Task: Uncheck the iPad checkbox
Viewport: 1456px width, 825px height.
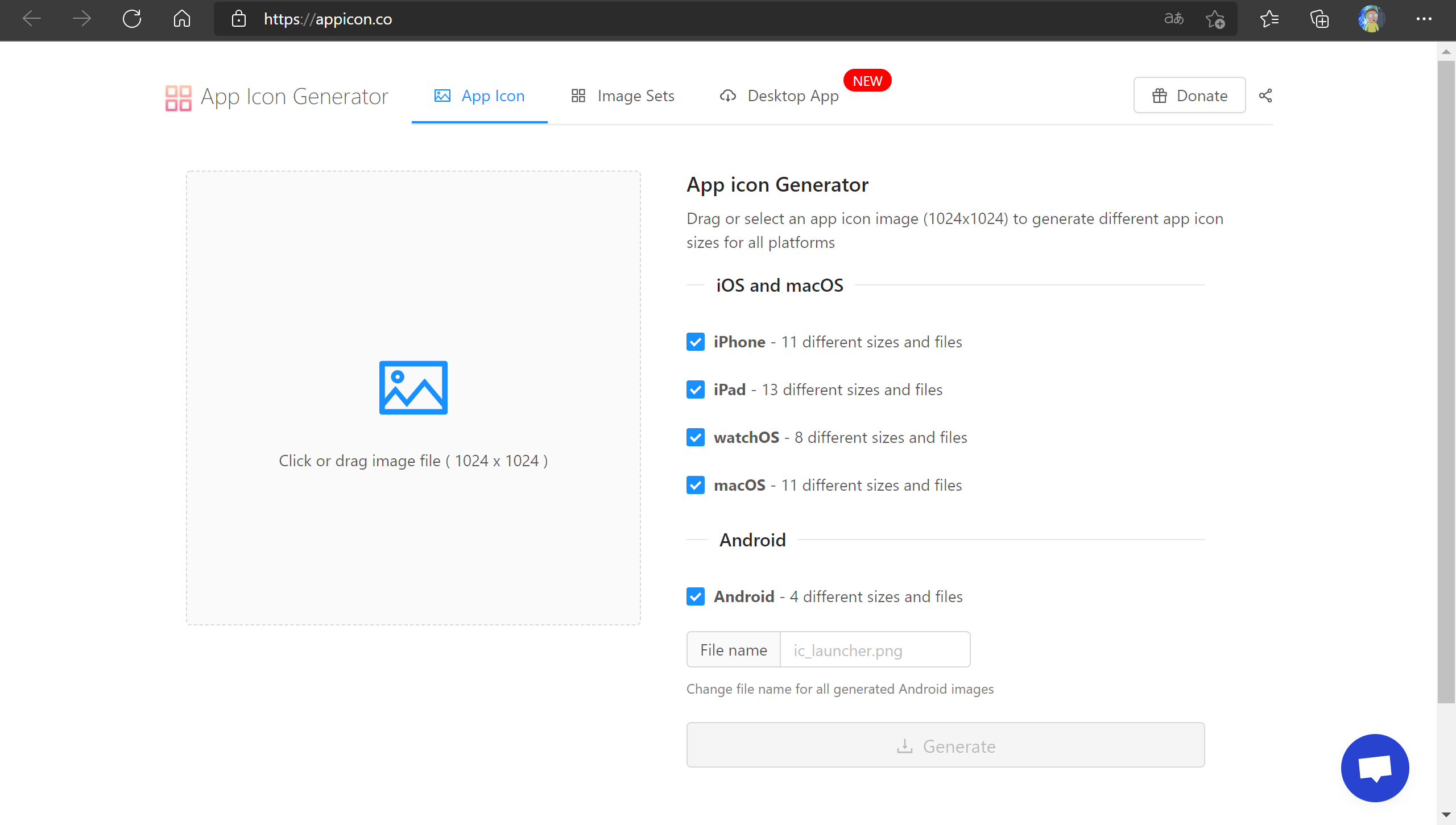Action: point(696,389)
